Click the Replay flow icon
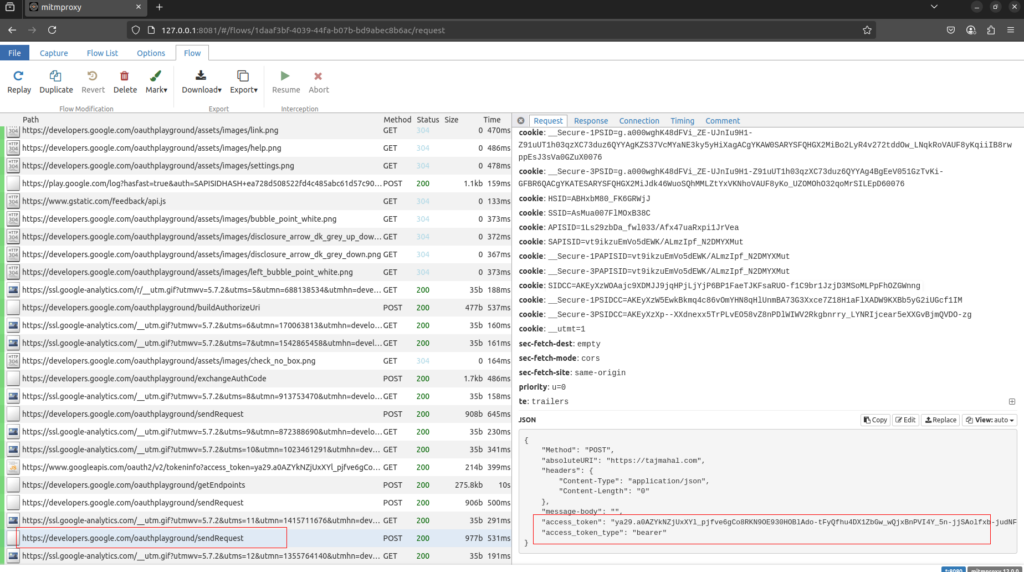 tap(19, 81)
